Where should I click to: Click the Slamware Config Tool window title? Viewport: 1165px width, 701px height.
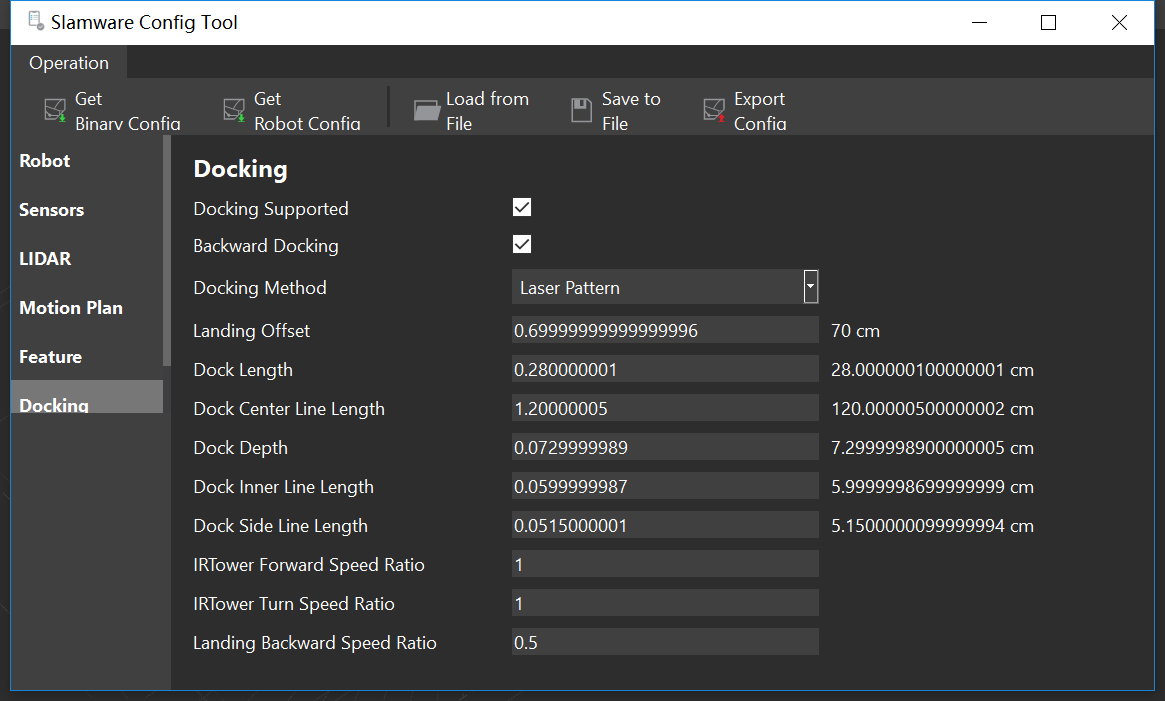(144, 22)
